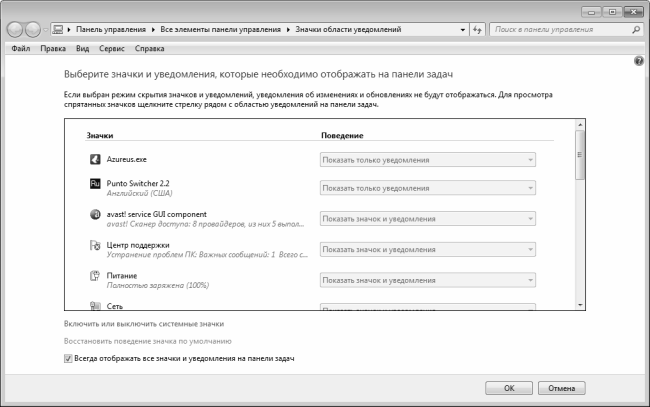650x407 pixels.
Task: Click the Azureus.exe icon
Action: 96,158
